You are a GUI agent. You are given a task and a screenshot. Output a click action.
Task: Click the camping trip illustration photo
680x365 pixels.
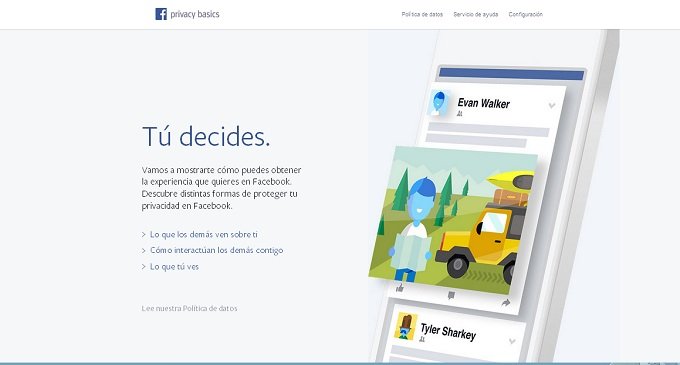pyautogui.click(x=451, y=219)
